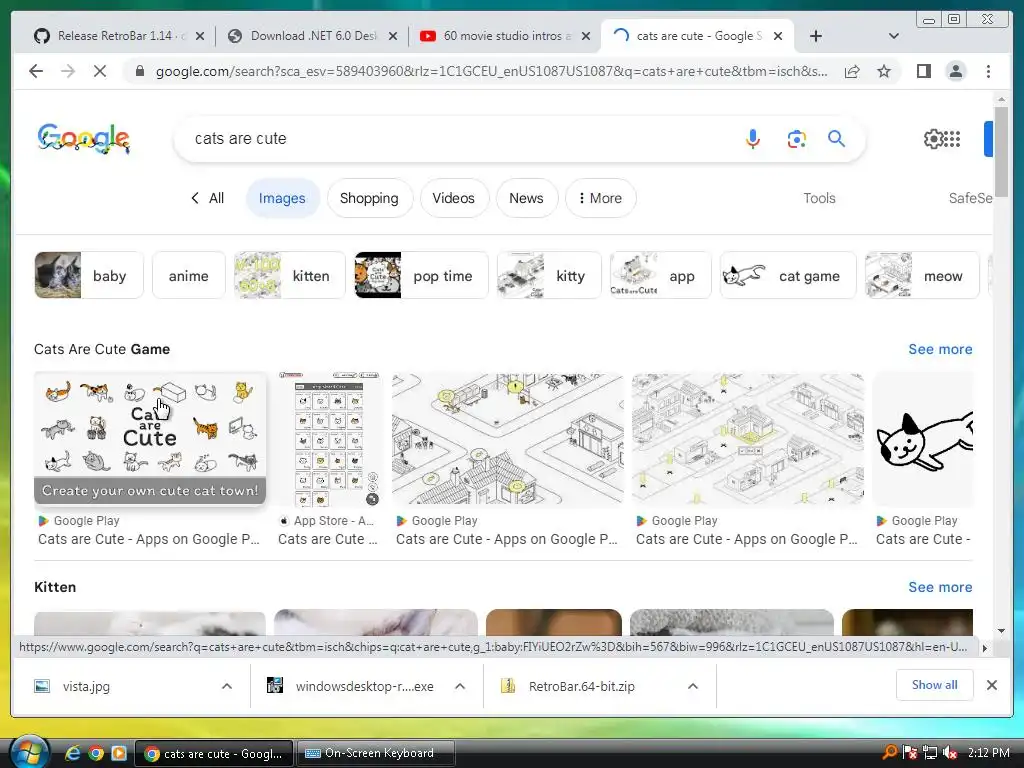Click in the cats are cute search box

pyautogui.click(x=457, y=138)
